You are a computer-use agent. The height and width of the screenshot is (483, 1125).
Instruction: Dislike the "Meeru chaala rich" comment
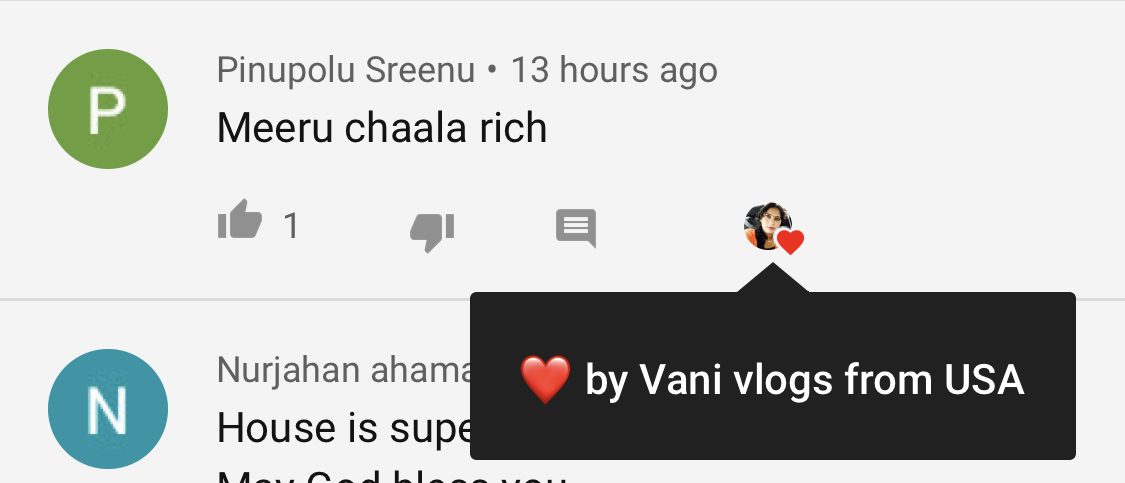point(432,232)
